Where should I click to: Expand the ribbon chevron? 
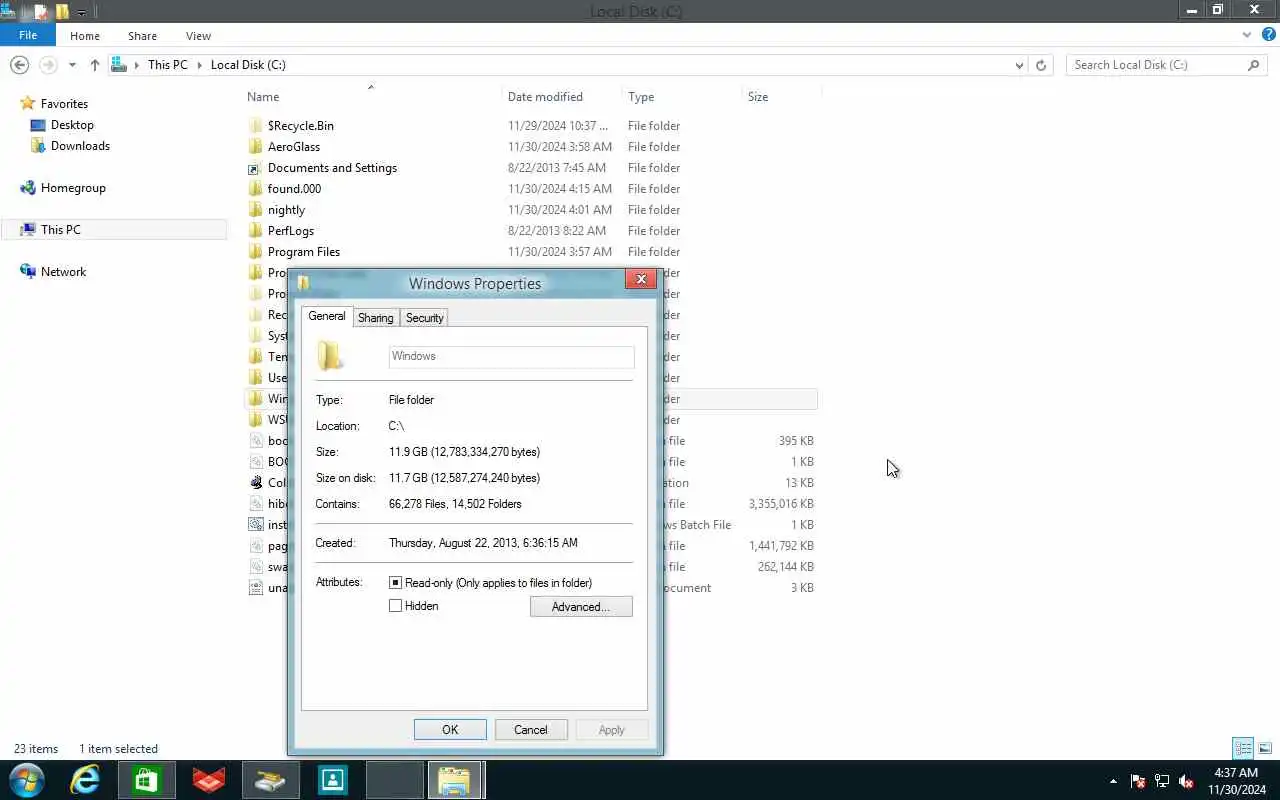point(1247,34)
